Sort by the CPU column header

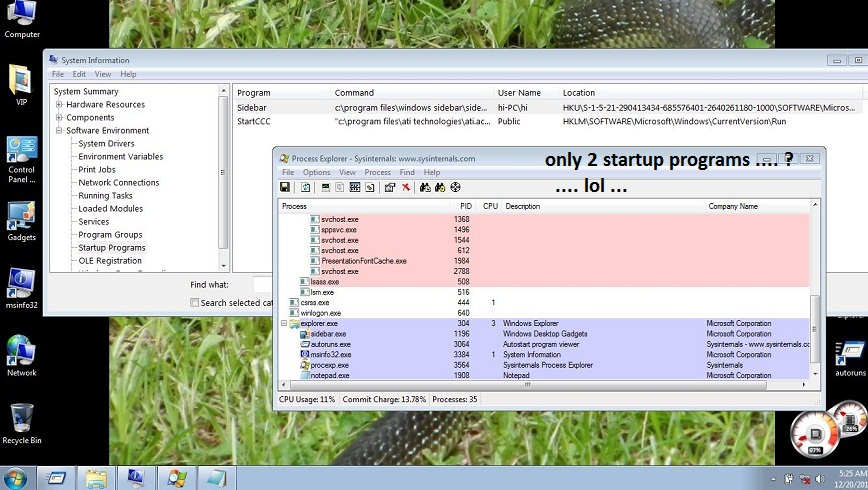click(489, 206)
